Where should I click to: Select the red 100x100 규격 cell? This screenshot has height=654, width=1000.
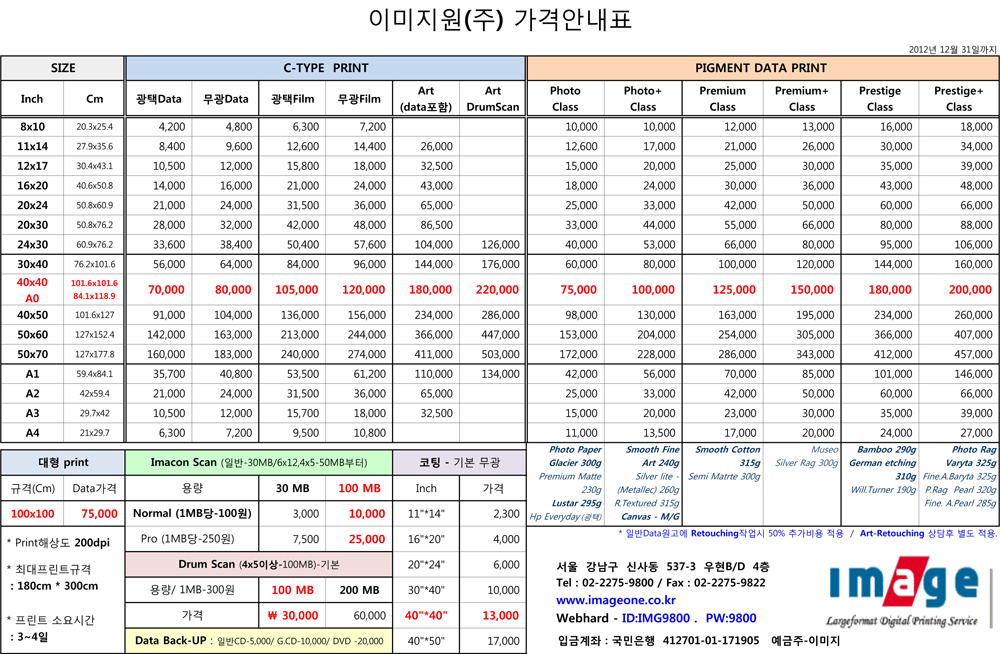(x=33, y=514)
